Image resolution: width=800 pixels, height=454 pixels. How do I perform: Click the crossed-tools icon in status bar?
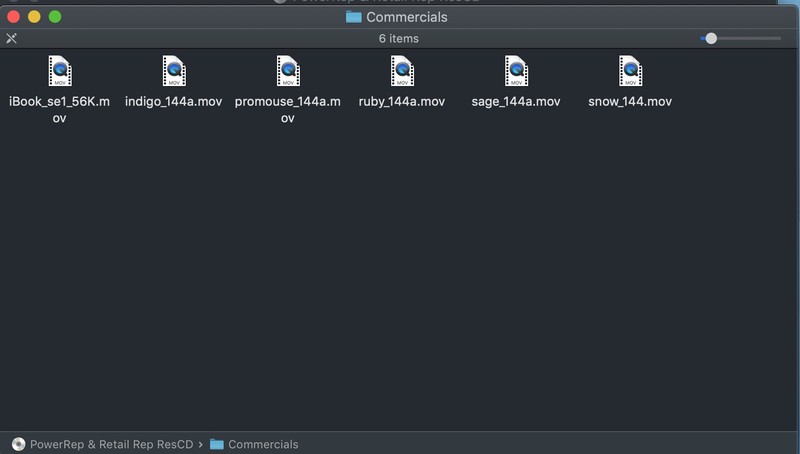(11, 38)
